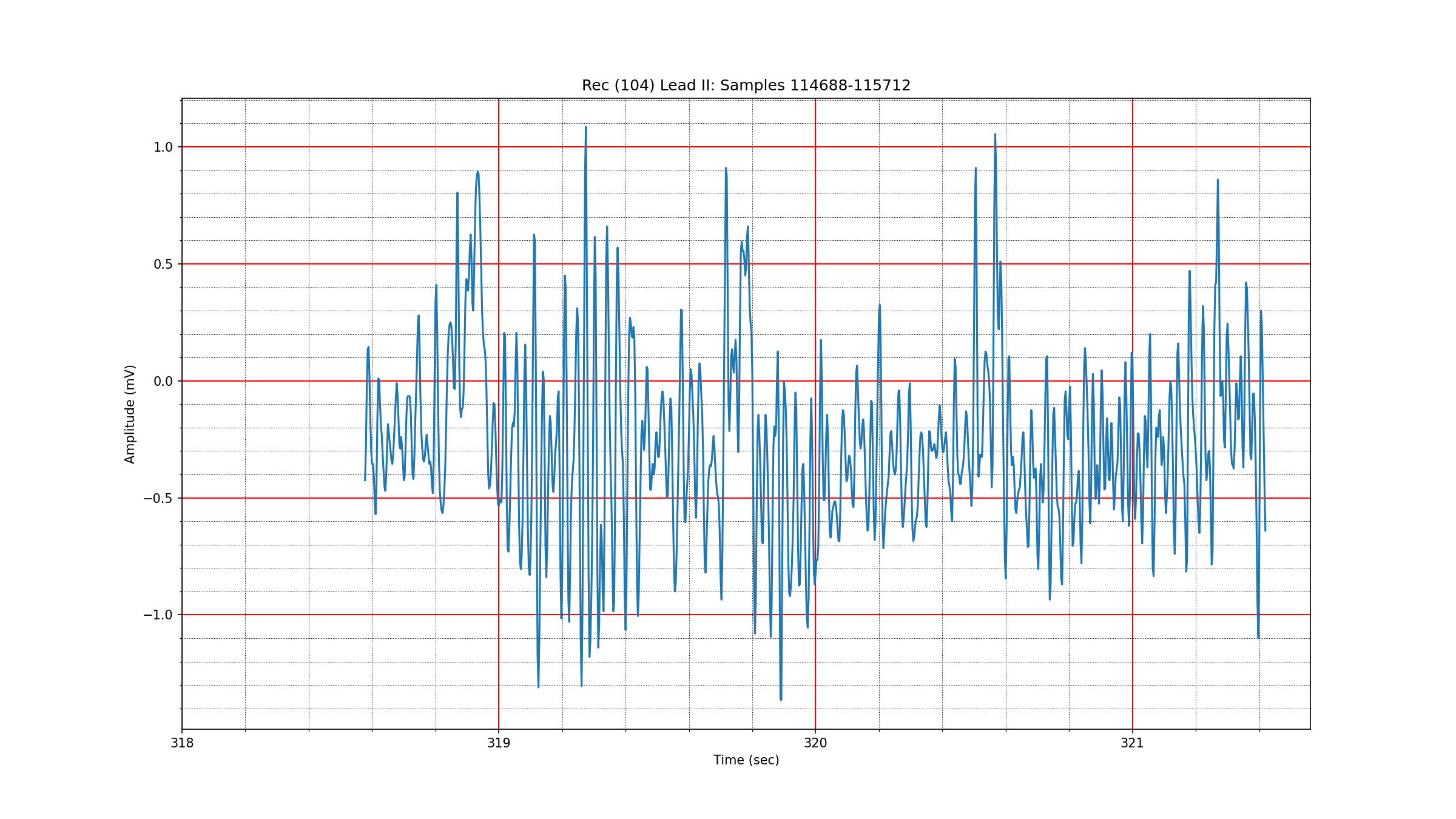Click the 'Amplitude (mV)' y-axis label
This screenshot has width=1456, height=819.
130,414
